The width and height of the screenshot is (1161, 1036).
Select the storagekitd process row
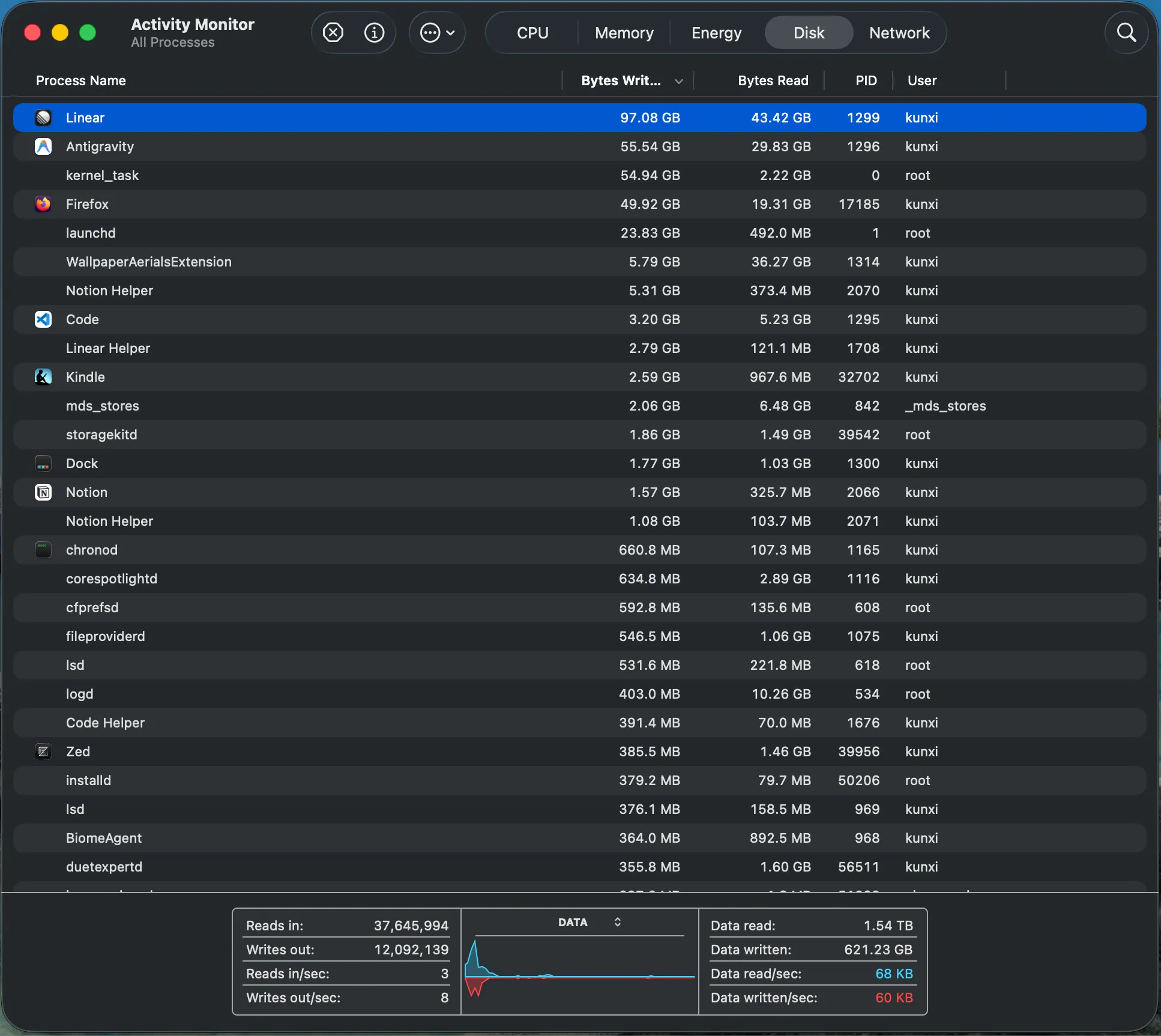pyautogui.click(x=580, y=435)
